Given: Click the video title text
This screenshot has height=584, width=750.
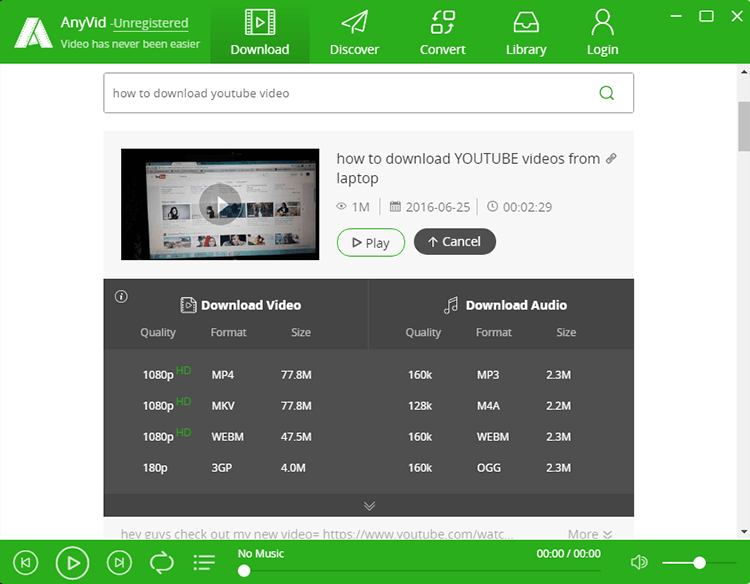Looking at the screenshot, I should click(468, 168).
